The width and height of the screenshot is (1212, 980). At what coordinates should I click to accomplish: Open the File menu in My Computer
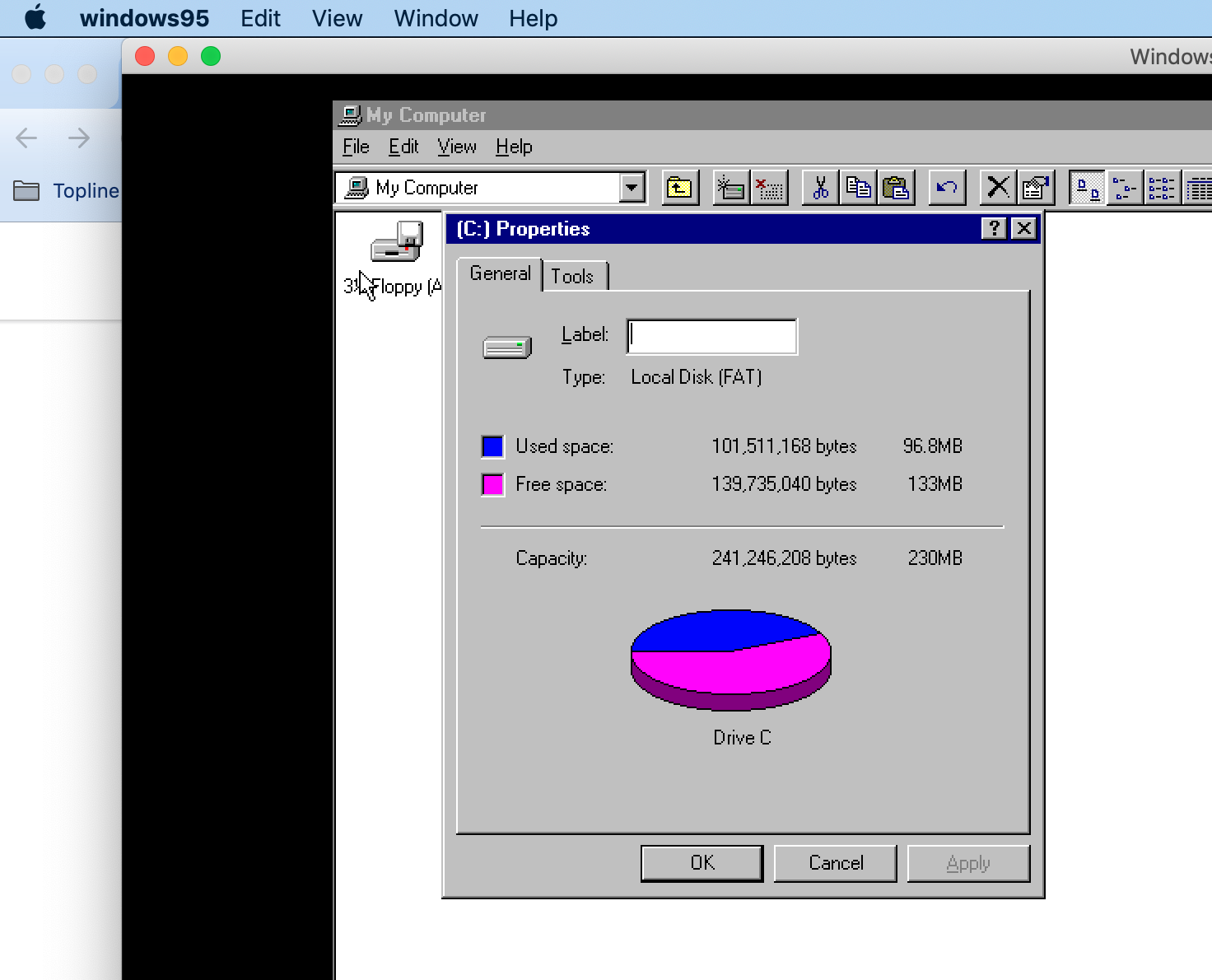[355, 147]
